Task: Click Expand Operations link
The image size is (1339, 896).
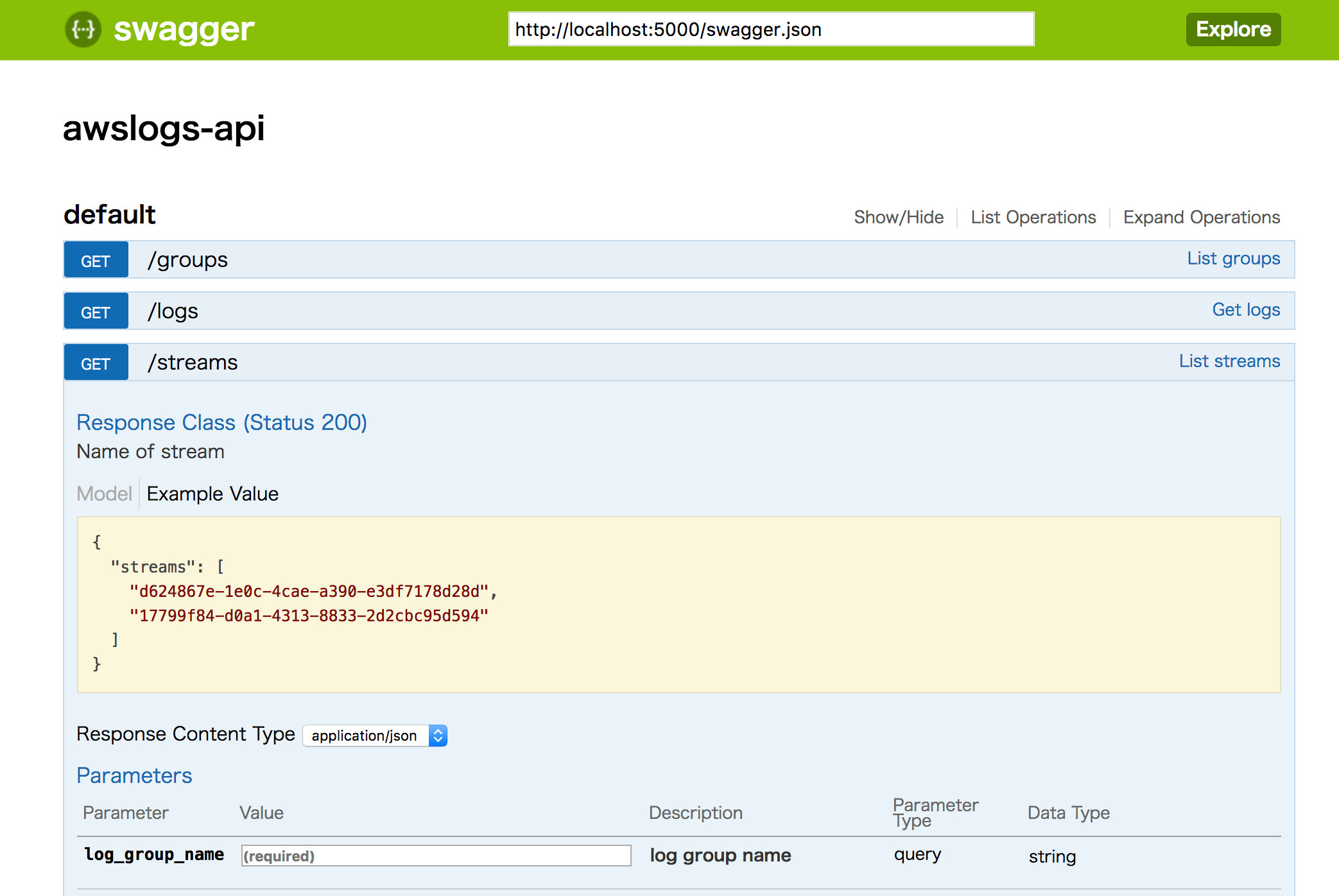Action: (1201, 218)
